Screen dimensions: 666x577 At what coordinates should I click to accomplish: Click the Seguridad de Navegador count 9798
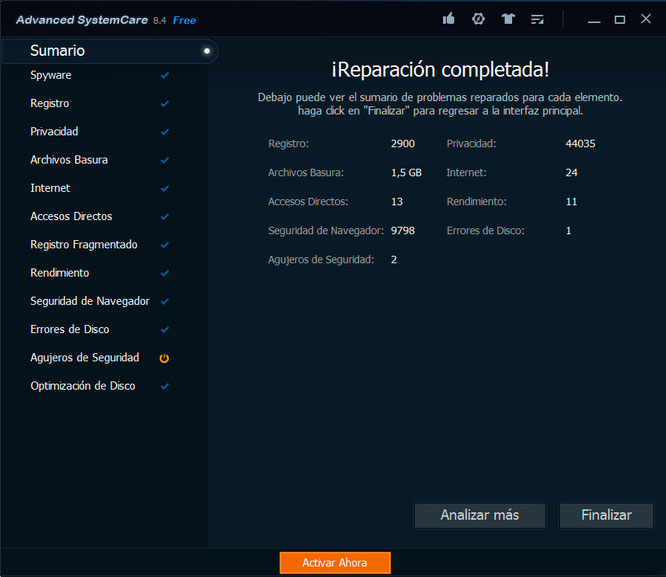pos(403,231)
